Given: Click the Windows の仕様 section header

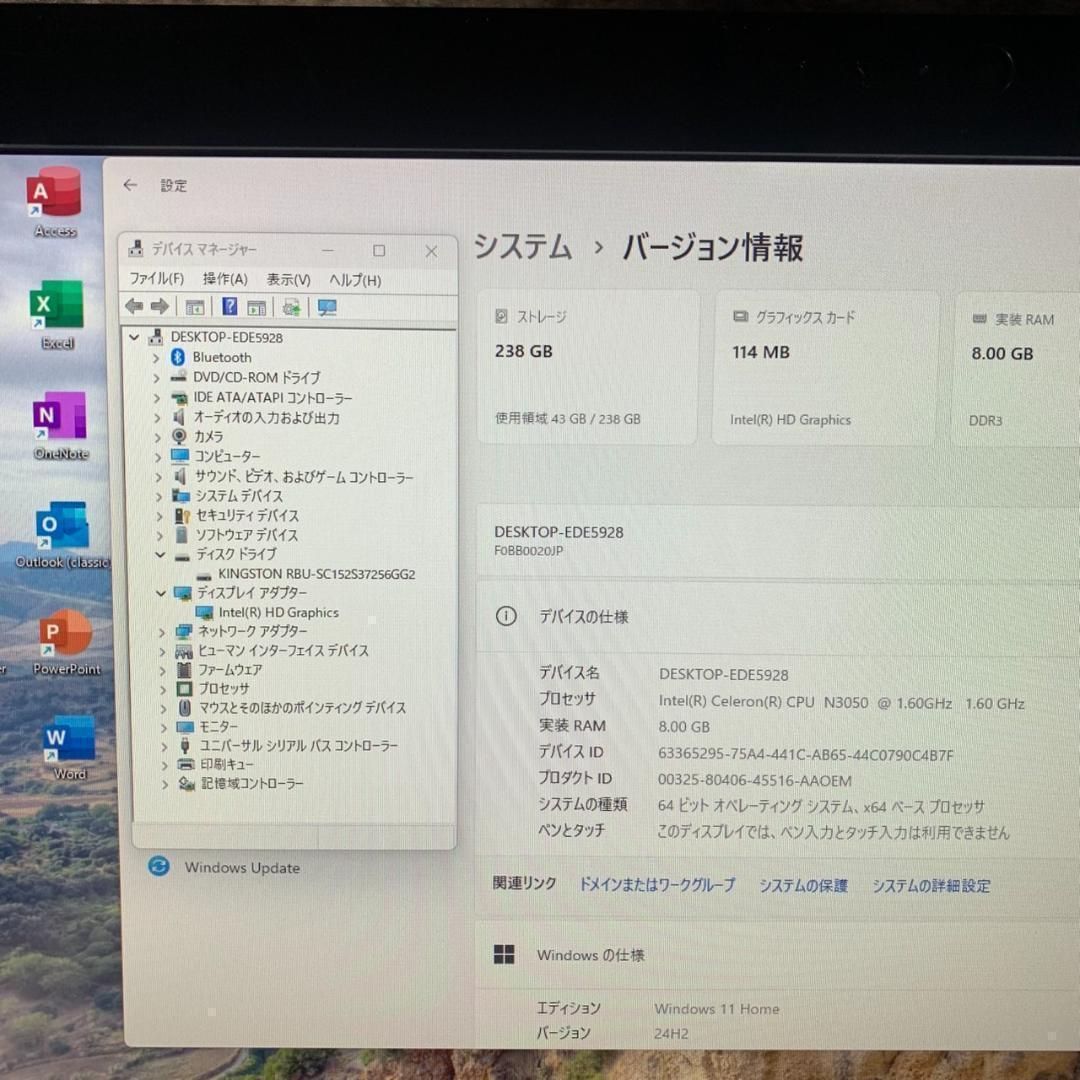Looking at the screenshot, I should [x=778, y=955].
